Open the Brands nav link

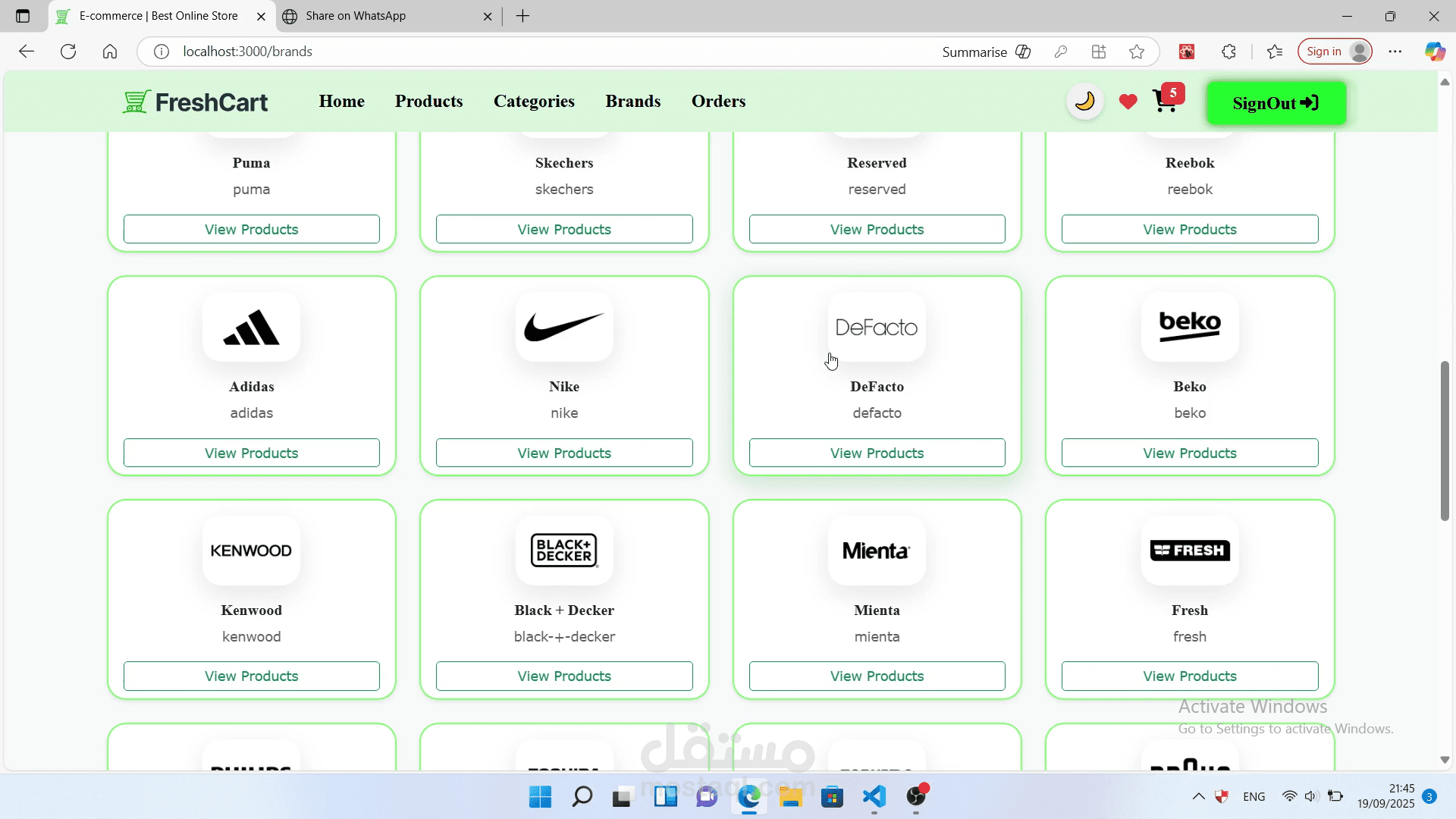633,101
